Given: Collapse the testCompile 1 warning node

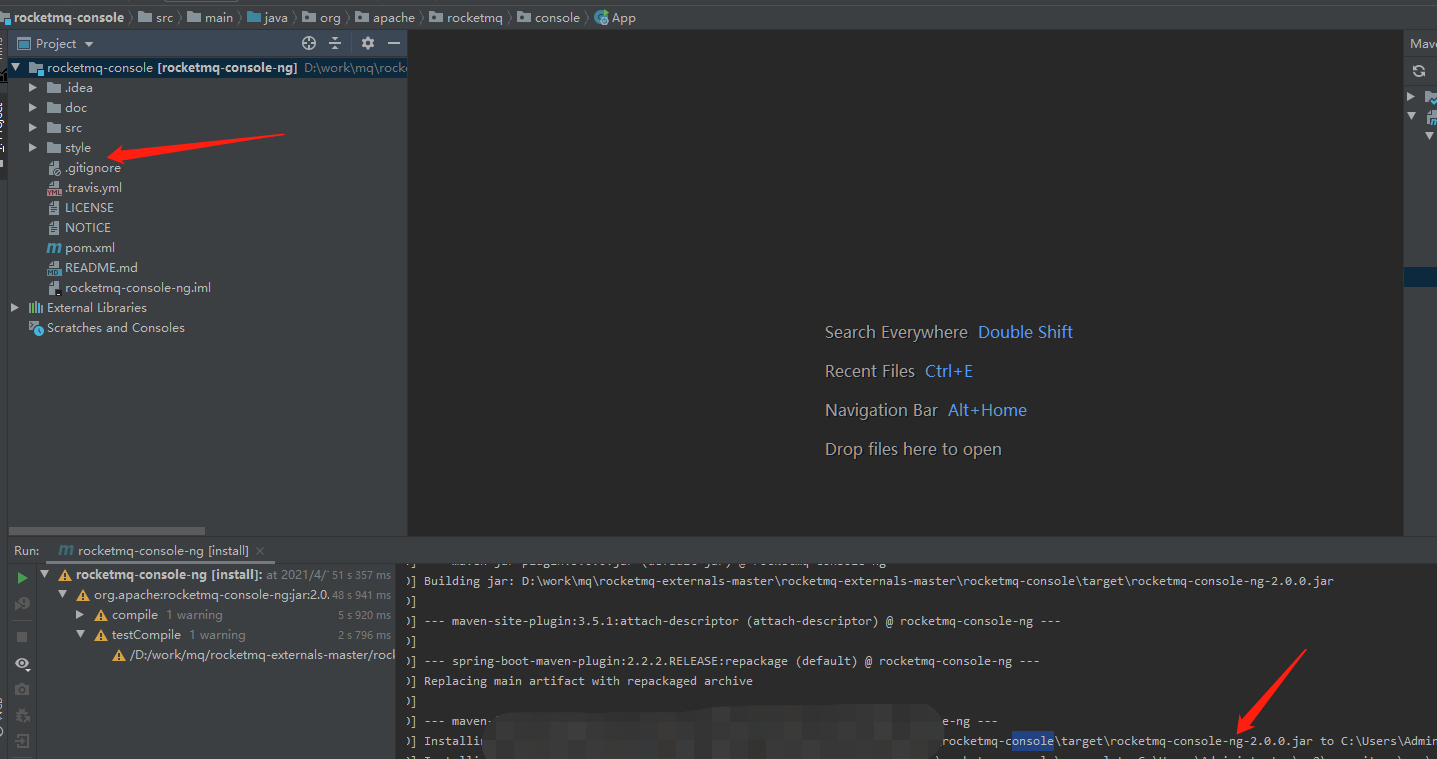Looking at the screenshot, I should (x=81, y=635).
